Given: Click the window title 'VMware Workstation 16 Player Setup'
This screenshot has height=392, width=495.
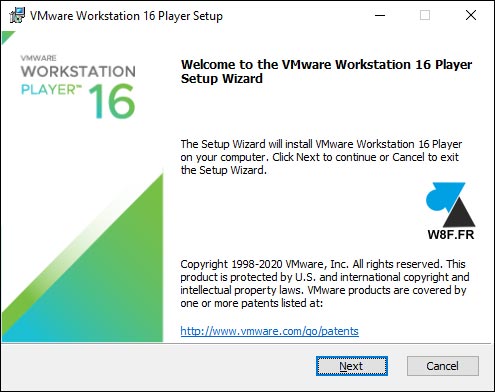Looking at the screenshot, I should (x=126, y=16).
